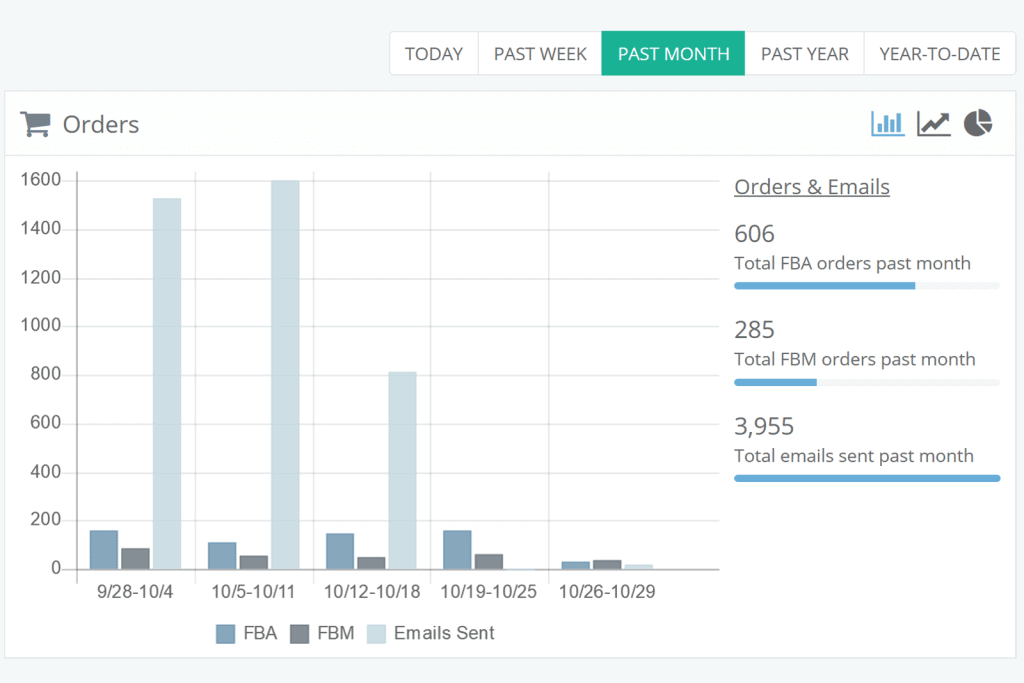1024x683 pixels.
Task: Select the PAST YEAR tab
Action: [804, 54]
